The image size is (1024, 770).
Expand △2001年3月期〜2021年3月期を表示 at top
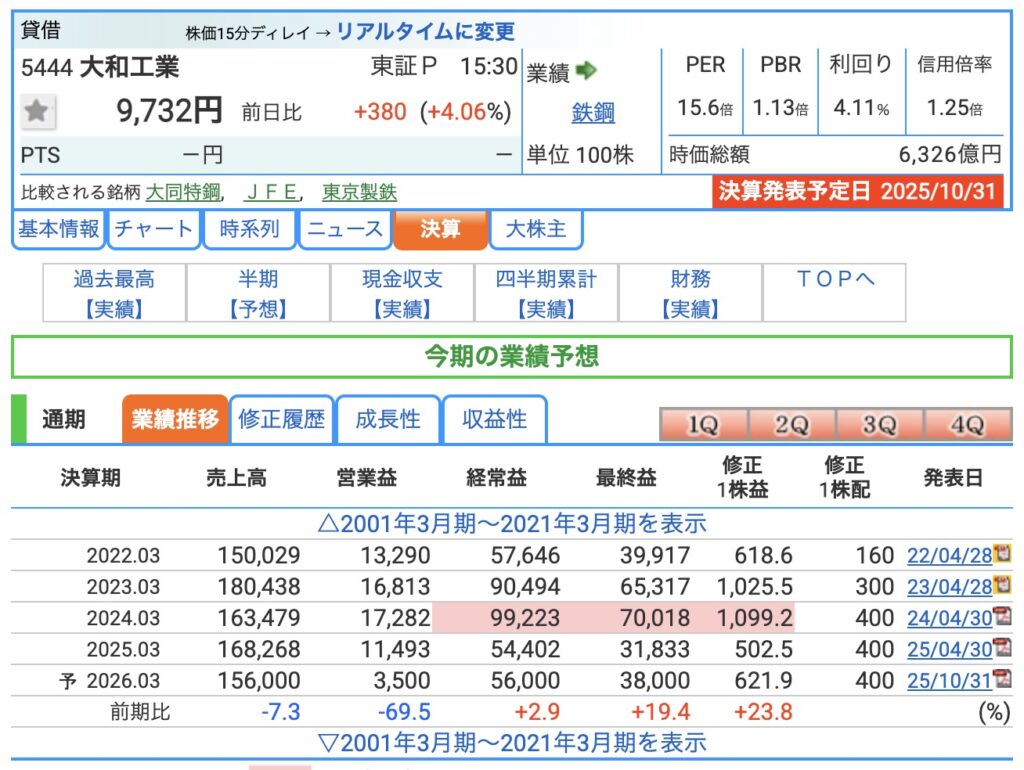coord(511,523)
